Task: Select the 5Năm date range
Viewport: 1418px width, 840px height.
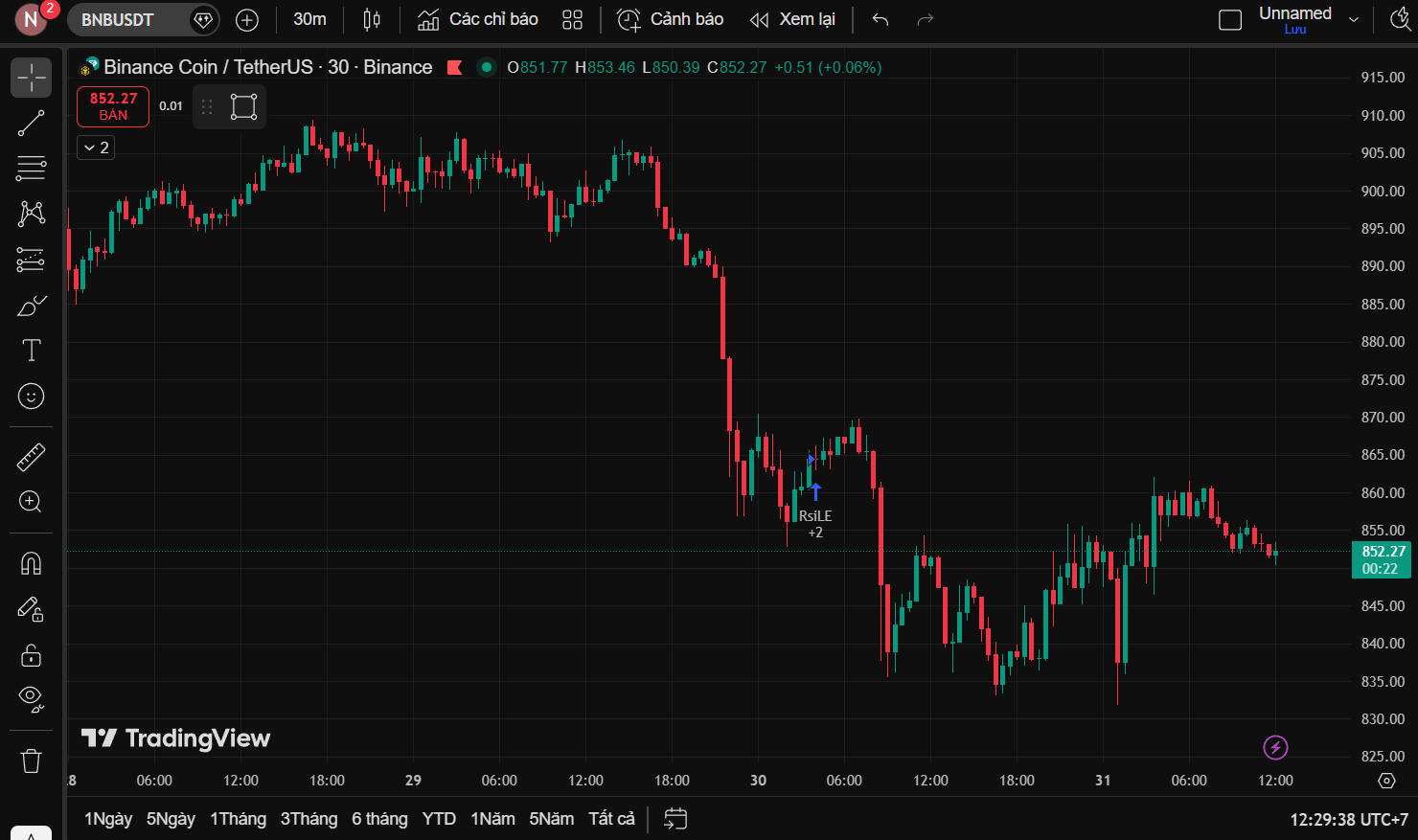Action: (551, 819)
